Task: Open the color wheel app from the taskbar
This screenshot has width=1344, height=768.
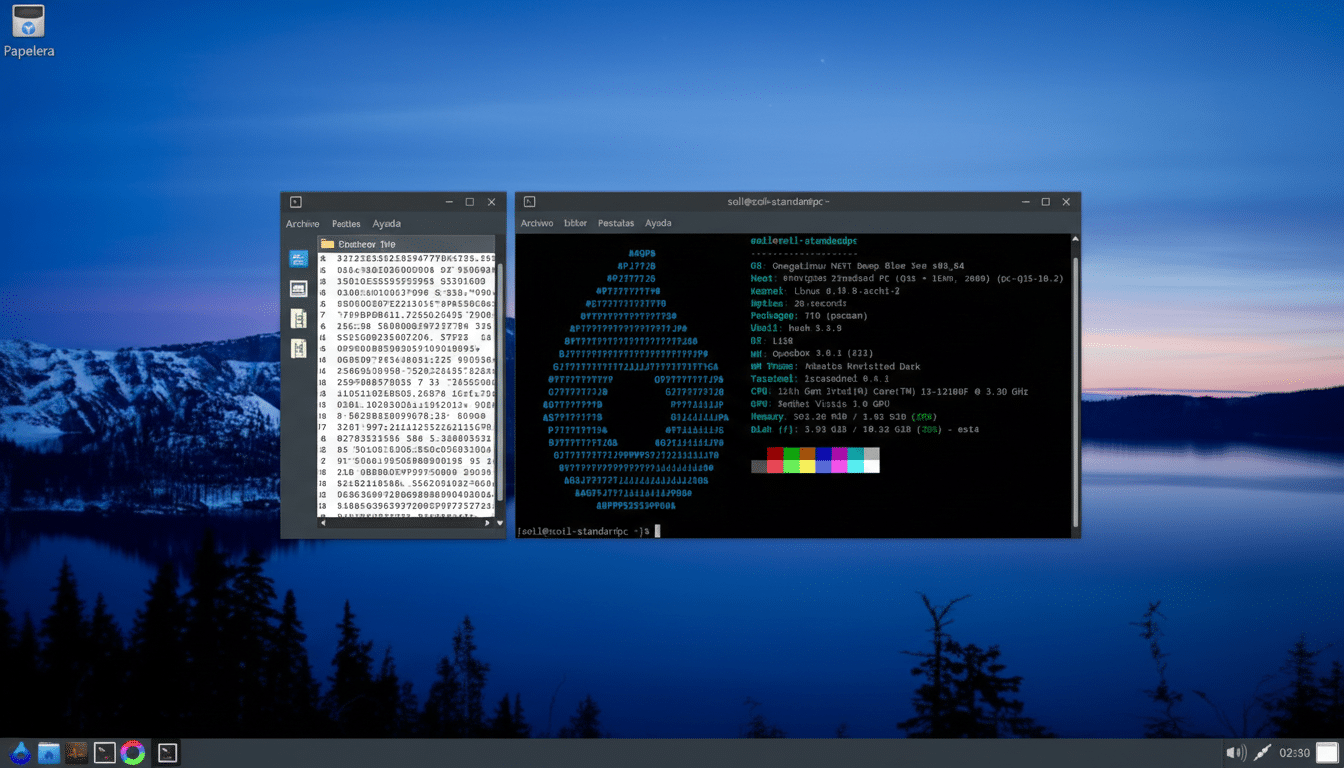Action: pyautogui.click(x=133, y=752)
